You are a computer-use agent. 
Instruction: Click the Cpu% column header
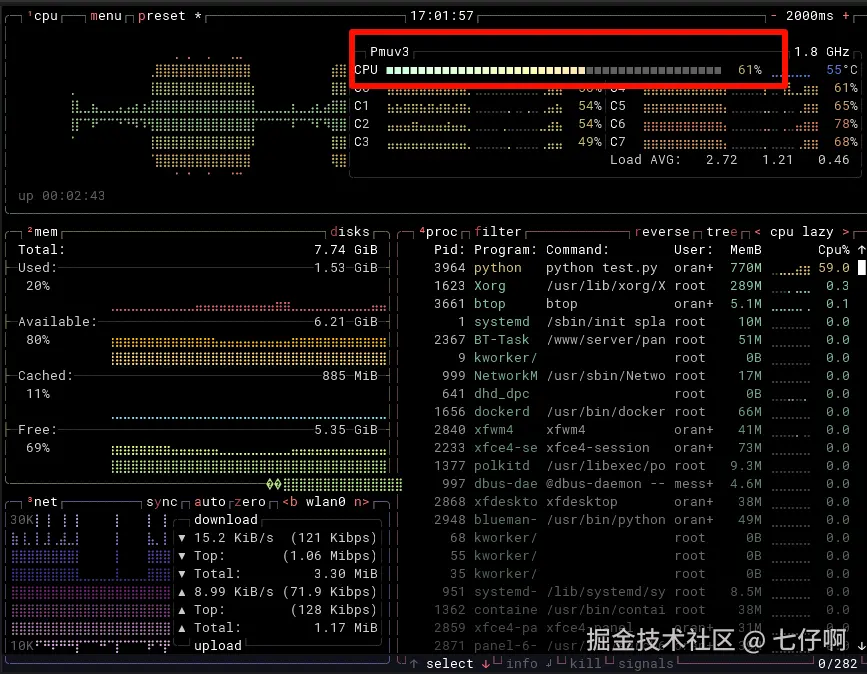click(834, 250)
